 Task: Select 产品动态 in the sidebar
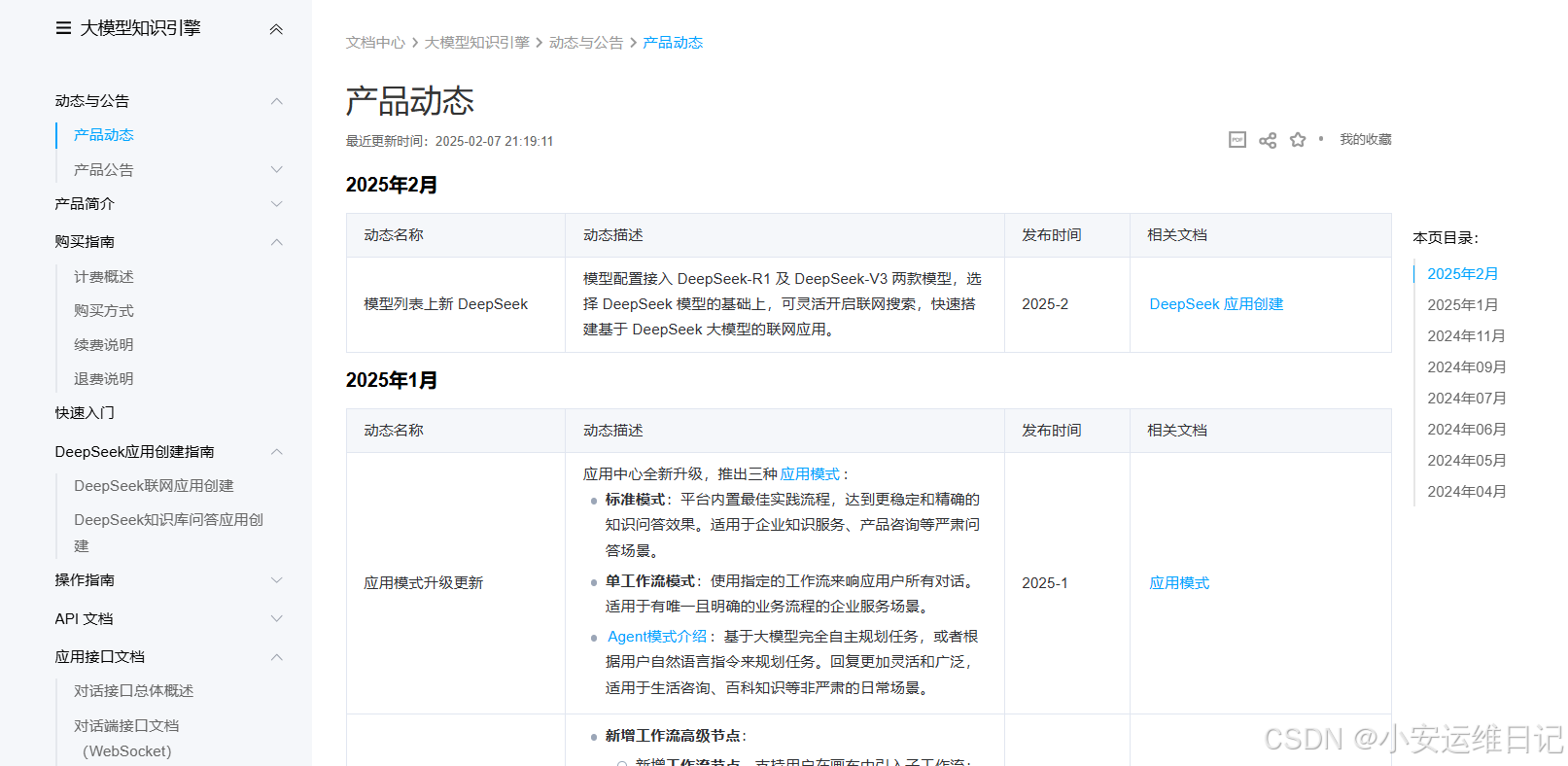click(x=104, y=135)
